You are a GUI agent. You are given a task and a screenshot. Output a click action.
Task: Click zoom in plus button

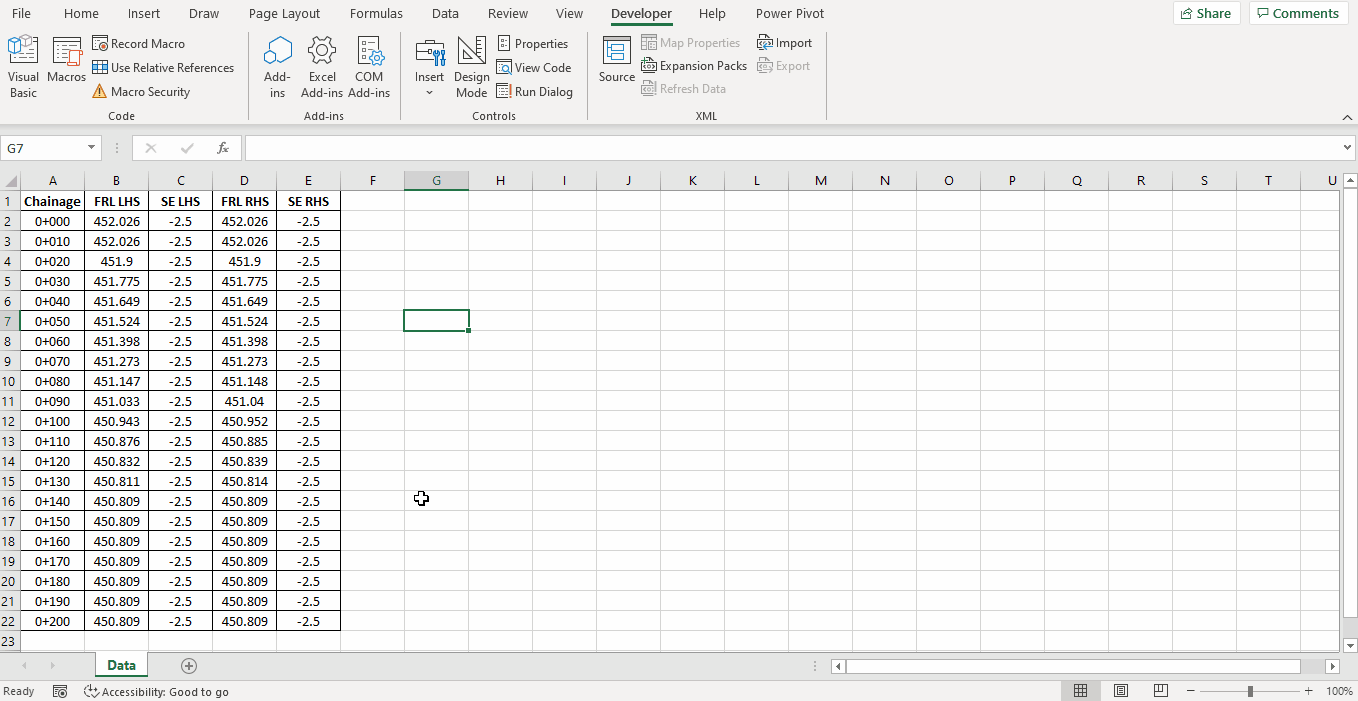coord(1309,691)
